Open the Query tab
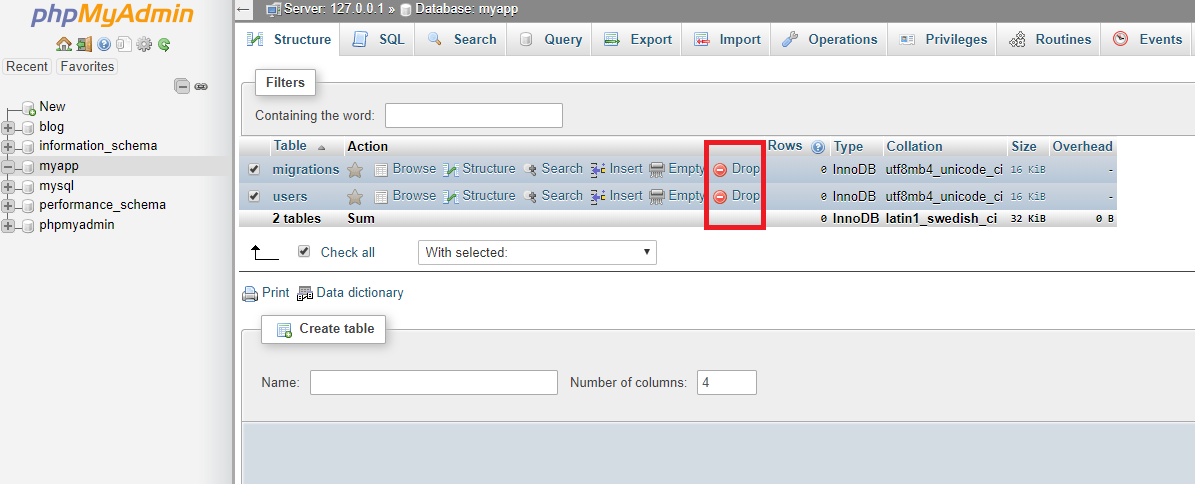Screen dimensions: 1195x484 click(550, 40)
